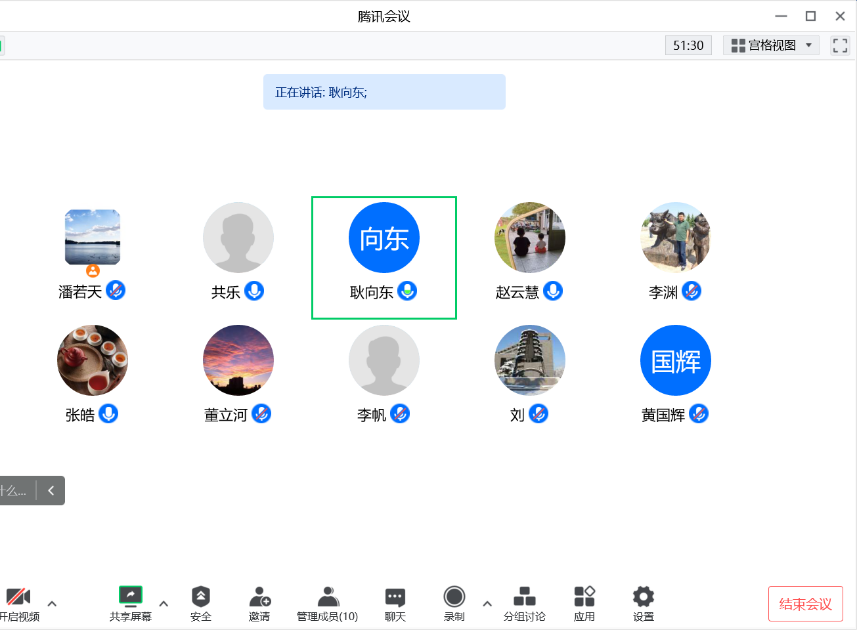This screenshot has width=857, height=630.
Task: Open Breakout Rooms (分组讨论) icon
Action: (x=524, y=597)
